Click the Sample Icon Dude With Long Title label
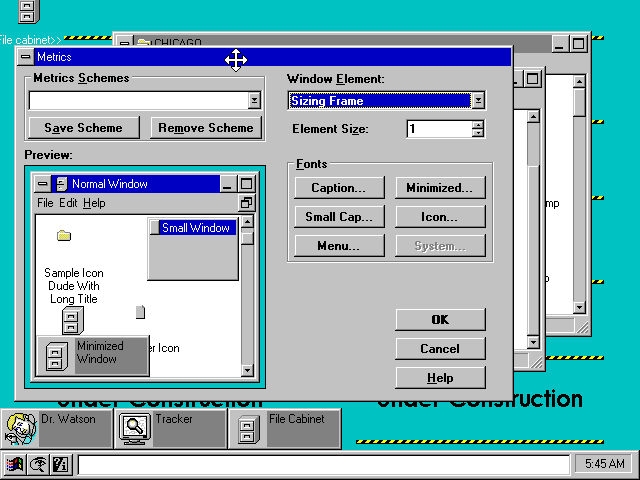This screenshot has height=480, width=640. [74, 286]
